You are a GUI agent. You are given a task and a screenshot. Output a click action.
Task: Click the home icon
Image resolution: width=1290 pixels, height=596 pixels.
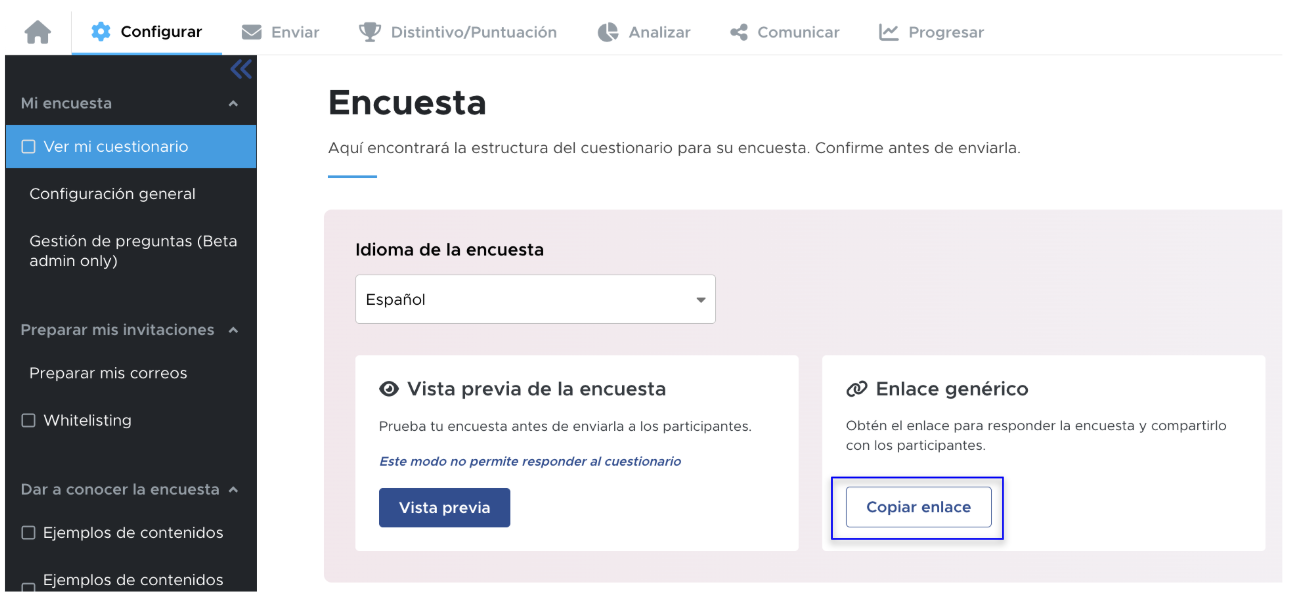[38, 32]
